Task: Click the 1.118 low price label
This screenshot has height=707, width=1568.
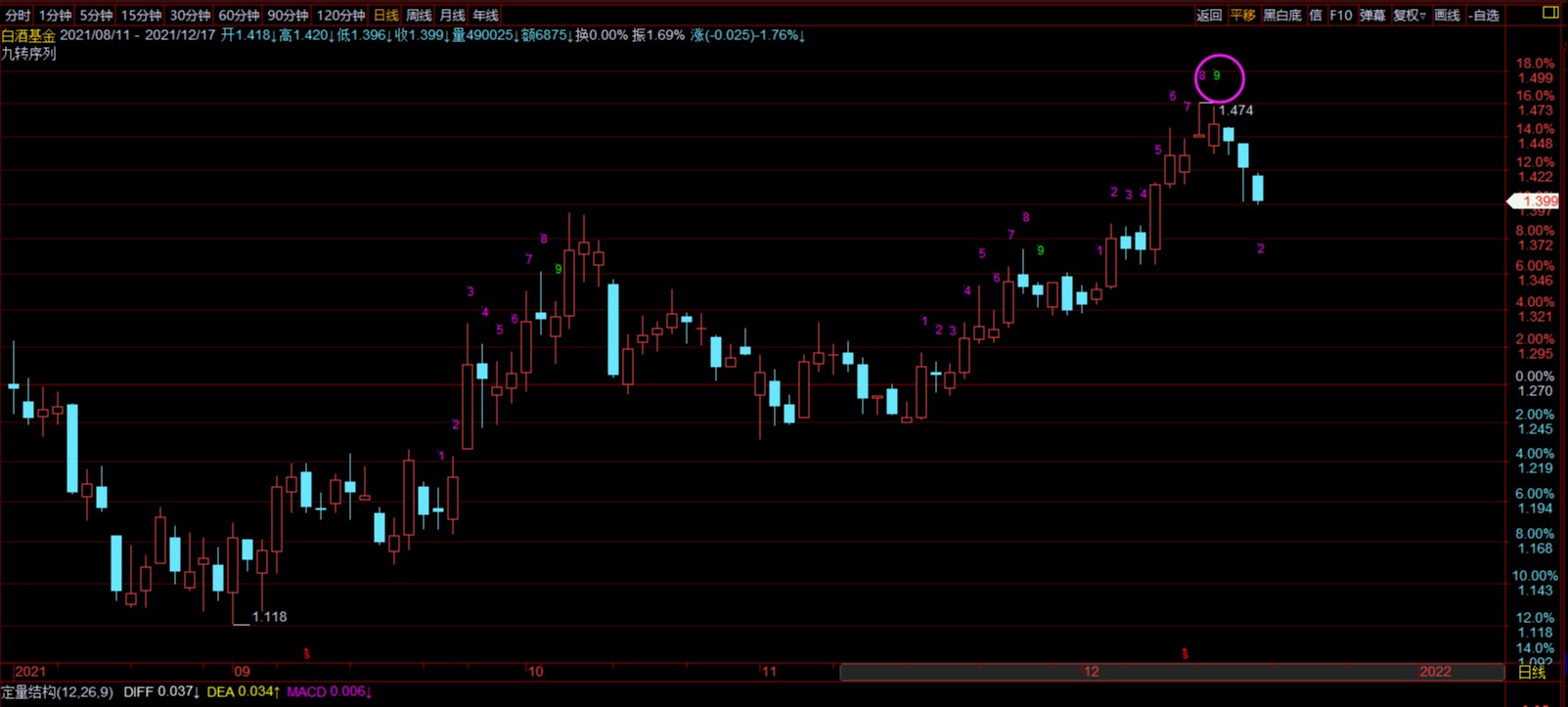Action: coord(269,617)
